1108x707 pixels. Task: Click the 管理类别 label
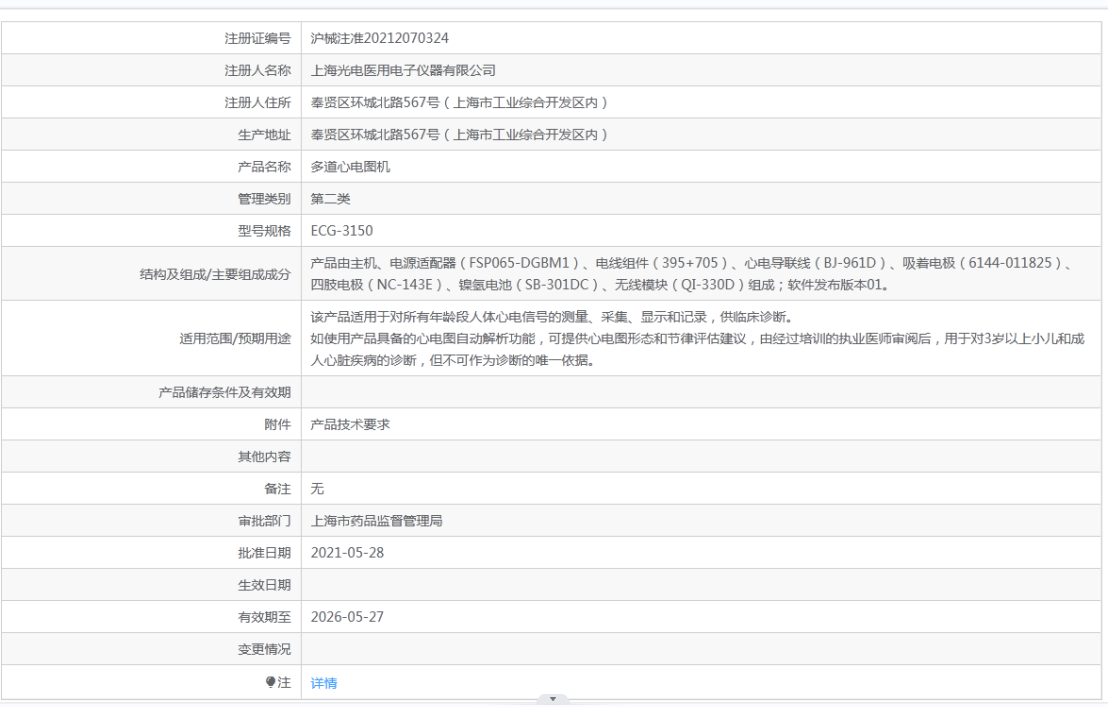point(264,198)
